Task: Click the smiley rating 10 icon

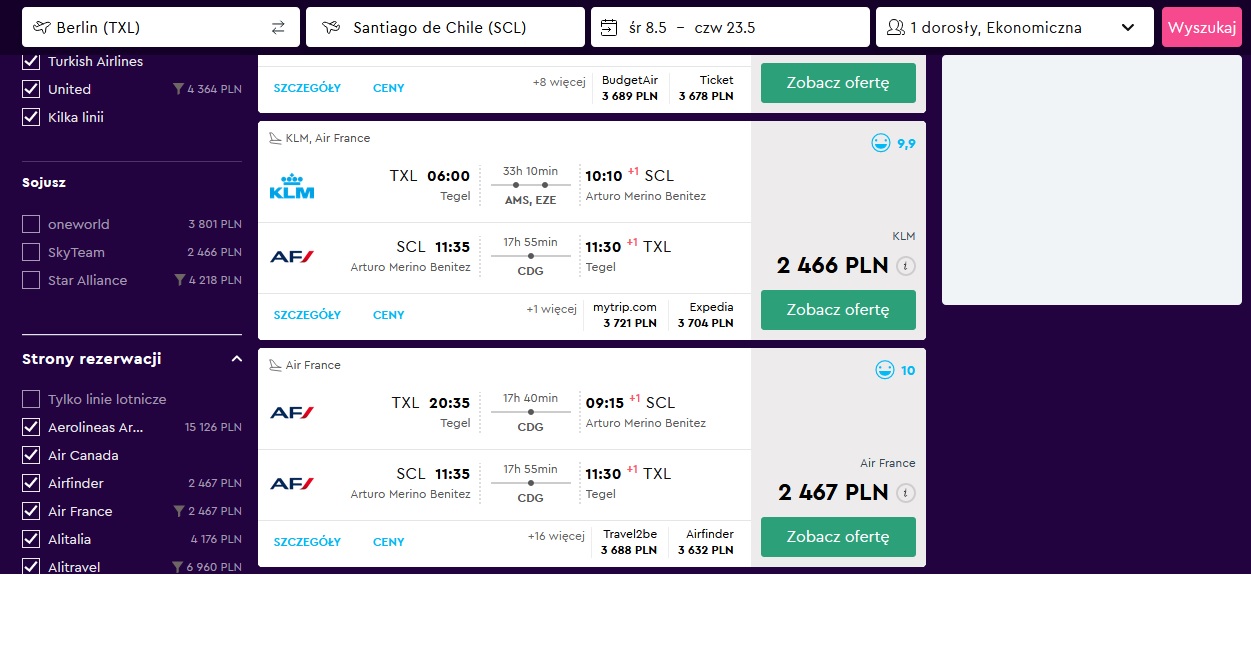Action: pos(884,370)
